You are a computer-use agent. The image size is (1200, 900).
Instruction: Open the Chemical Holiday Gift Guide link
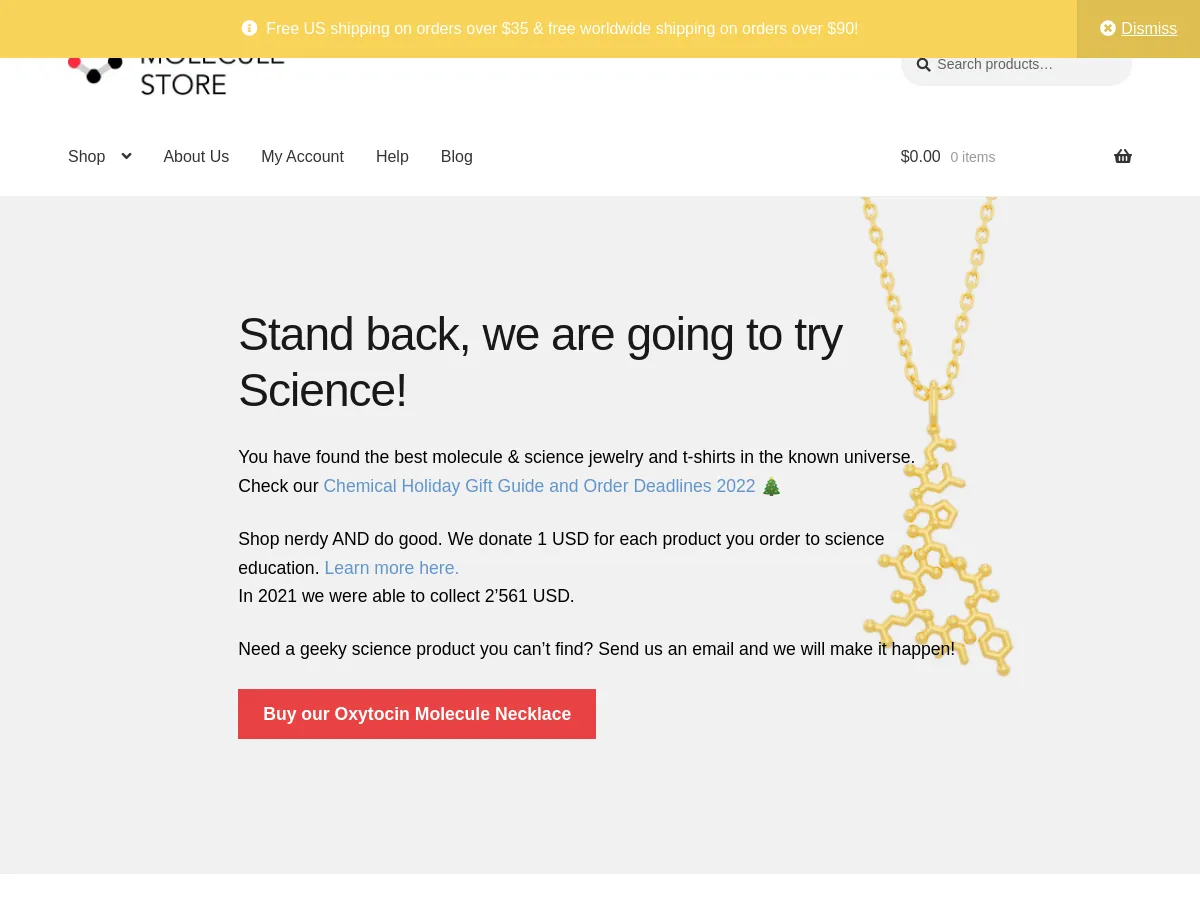point(539,486)
